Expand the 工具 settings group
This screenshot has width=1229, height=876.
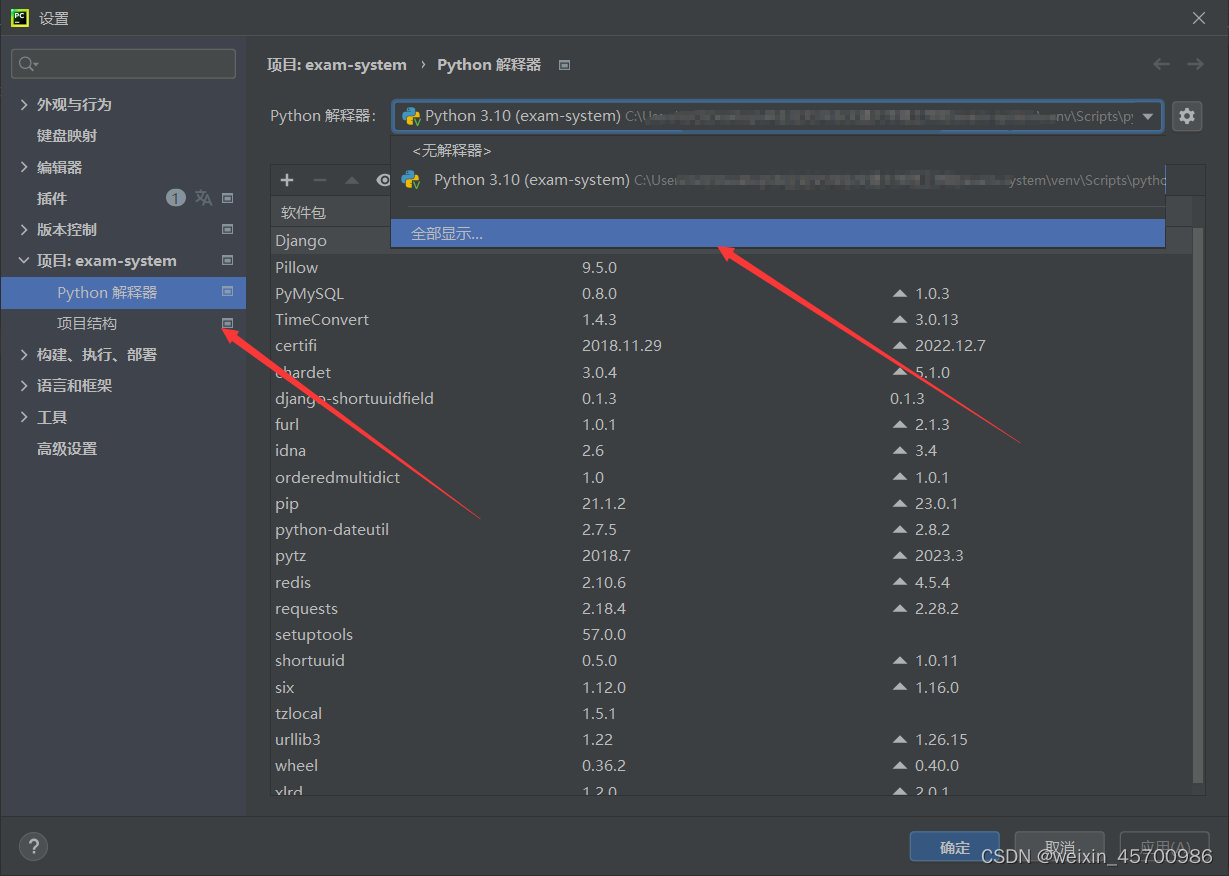(x=24, y=417)
